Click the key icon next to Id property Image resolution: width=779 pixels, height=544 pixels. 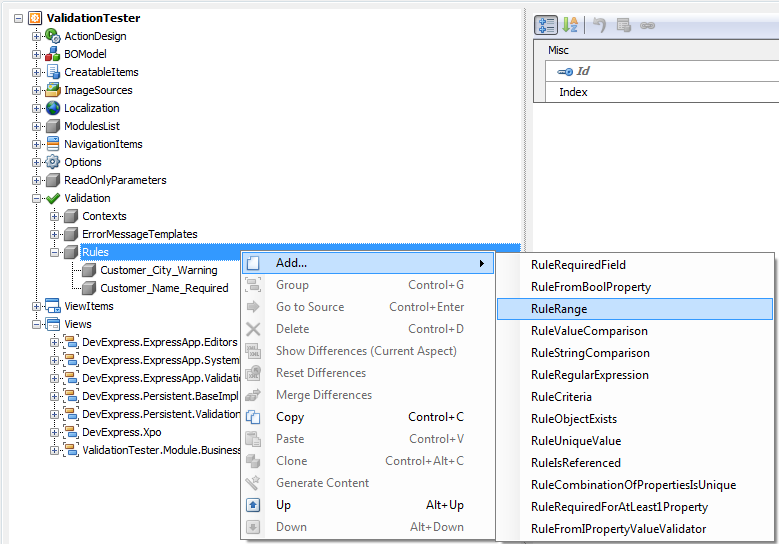point(565,72)
